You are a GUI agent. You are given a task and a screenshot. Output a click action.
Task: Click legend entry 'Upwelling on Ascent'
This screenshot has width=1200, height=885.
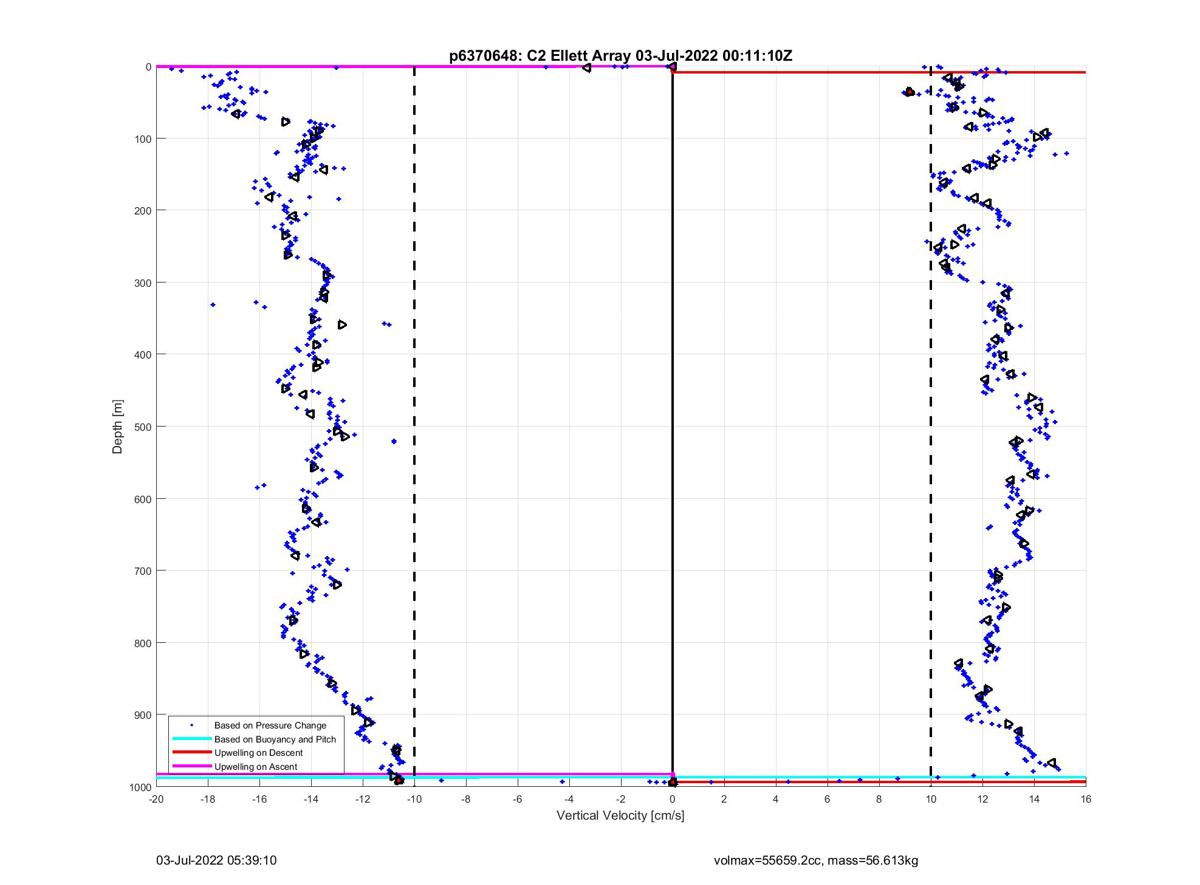tap(256, 766)
